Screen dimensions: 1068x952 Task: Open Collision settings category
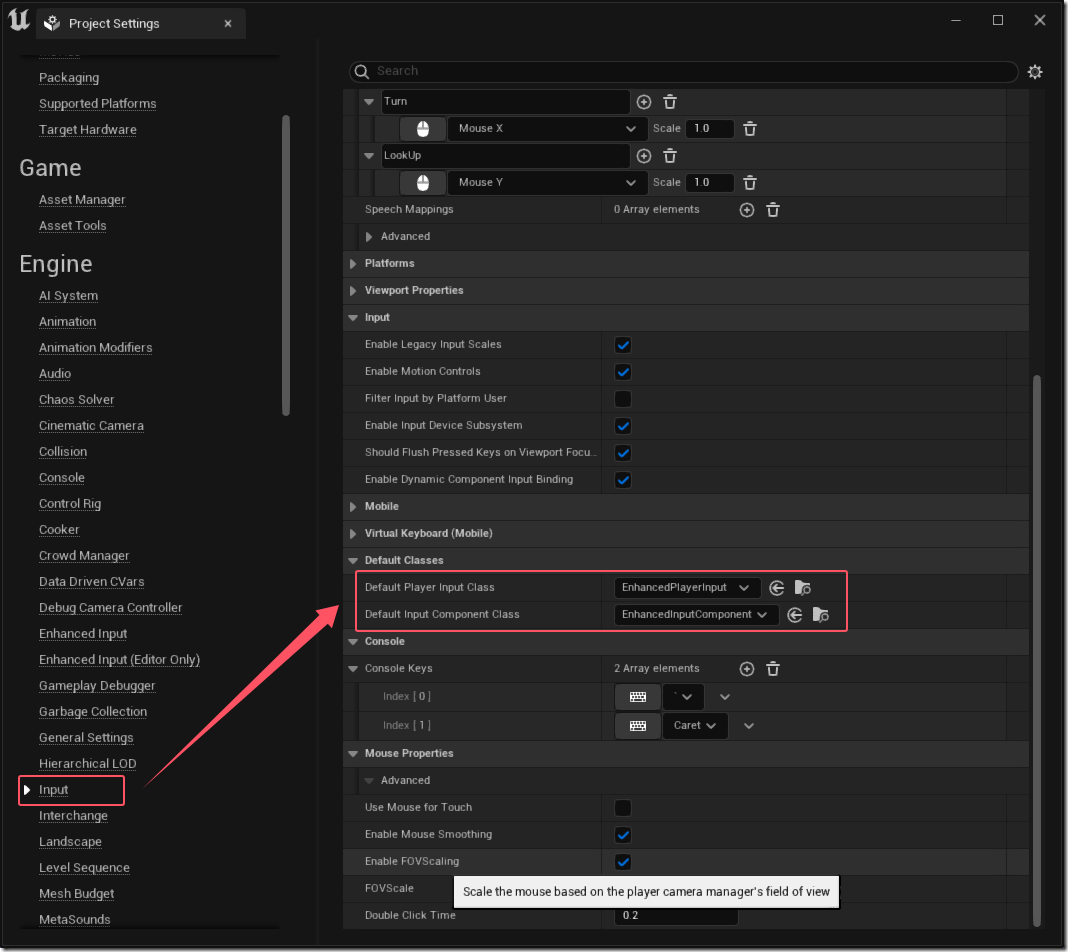[63, 451]
